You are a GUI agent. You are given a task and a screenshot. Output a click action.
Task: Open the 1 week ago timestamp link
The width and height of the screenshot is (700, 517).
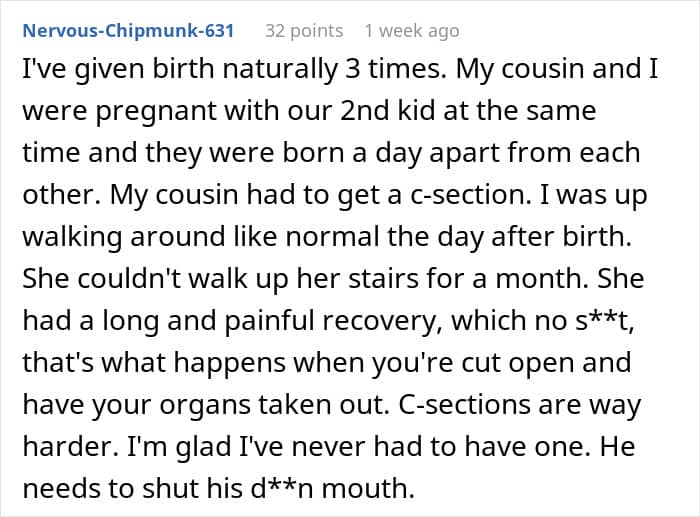[412, 31]
